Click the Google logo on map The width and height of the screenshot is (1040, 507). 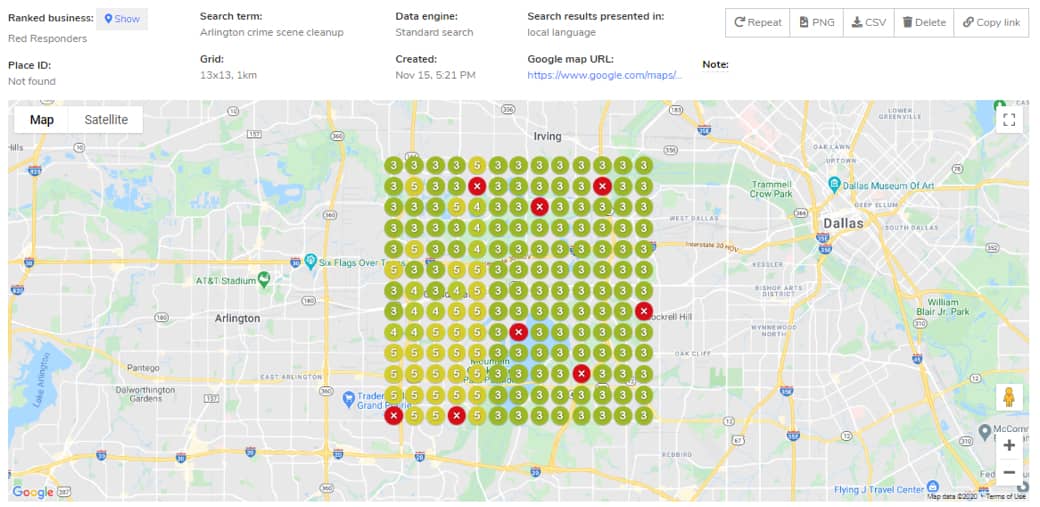coord(33,492)
